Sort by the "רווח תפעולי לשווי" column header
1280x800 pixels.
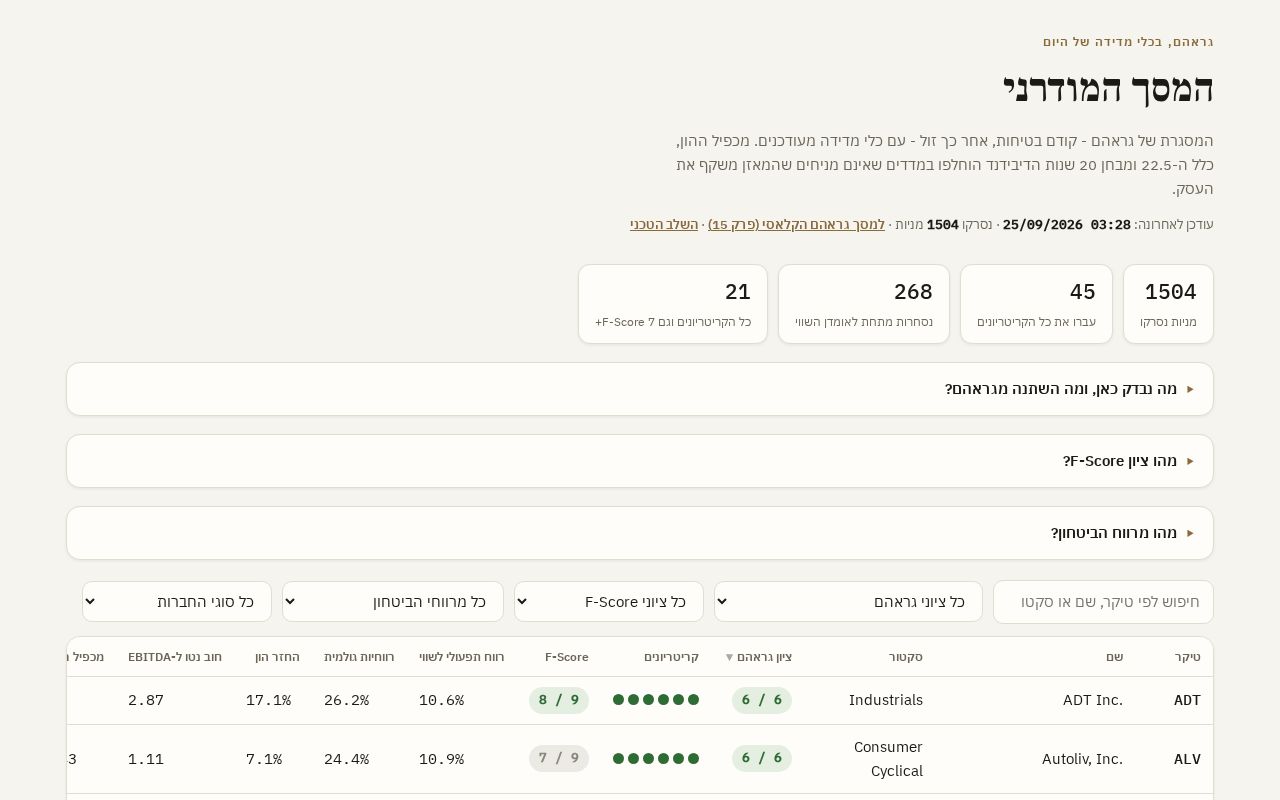click(462, 657)
